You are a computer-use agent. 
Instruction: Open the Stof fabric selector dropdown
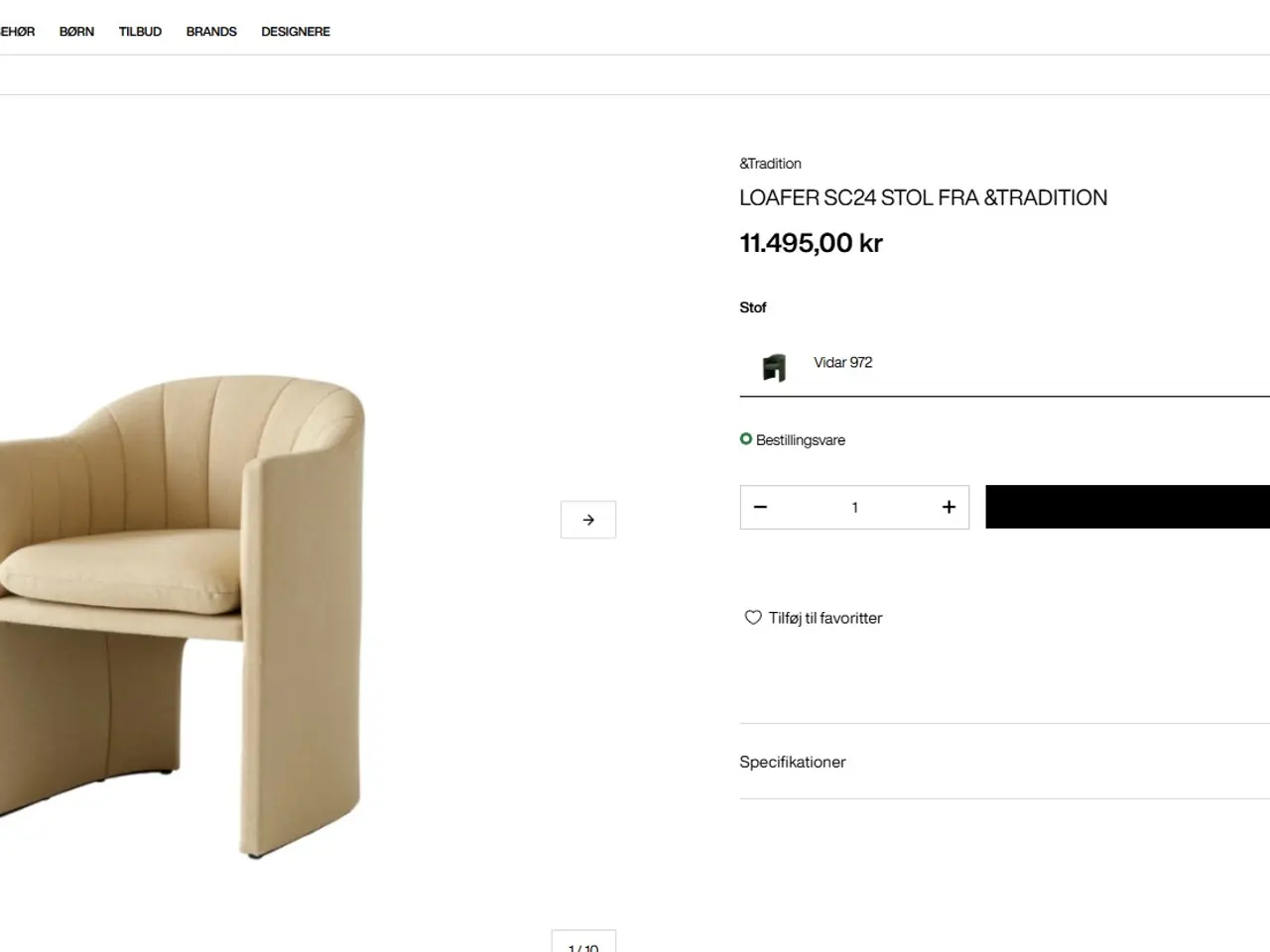pos(1004,364)
